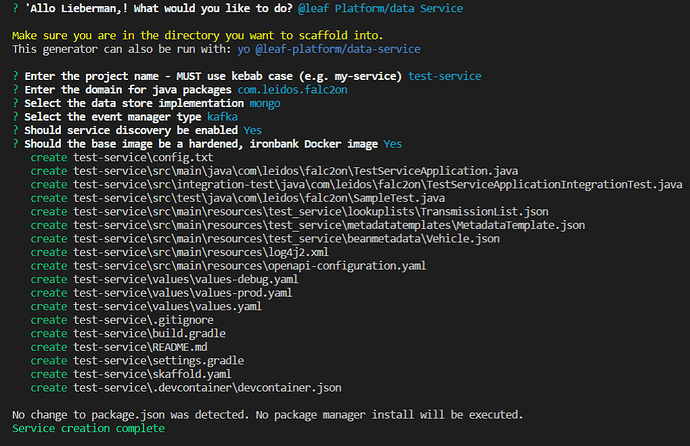Click the 'kafka' event manager answer
The height and width of the screenshot is (446, 690).
coord(222,117)
